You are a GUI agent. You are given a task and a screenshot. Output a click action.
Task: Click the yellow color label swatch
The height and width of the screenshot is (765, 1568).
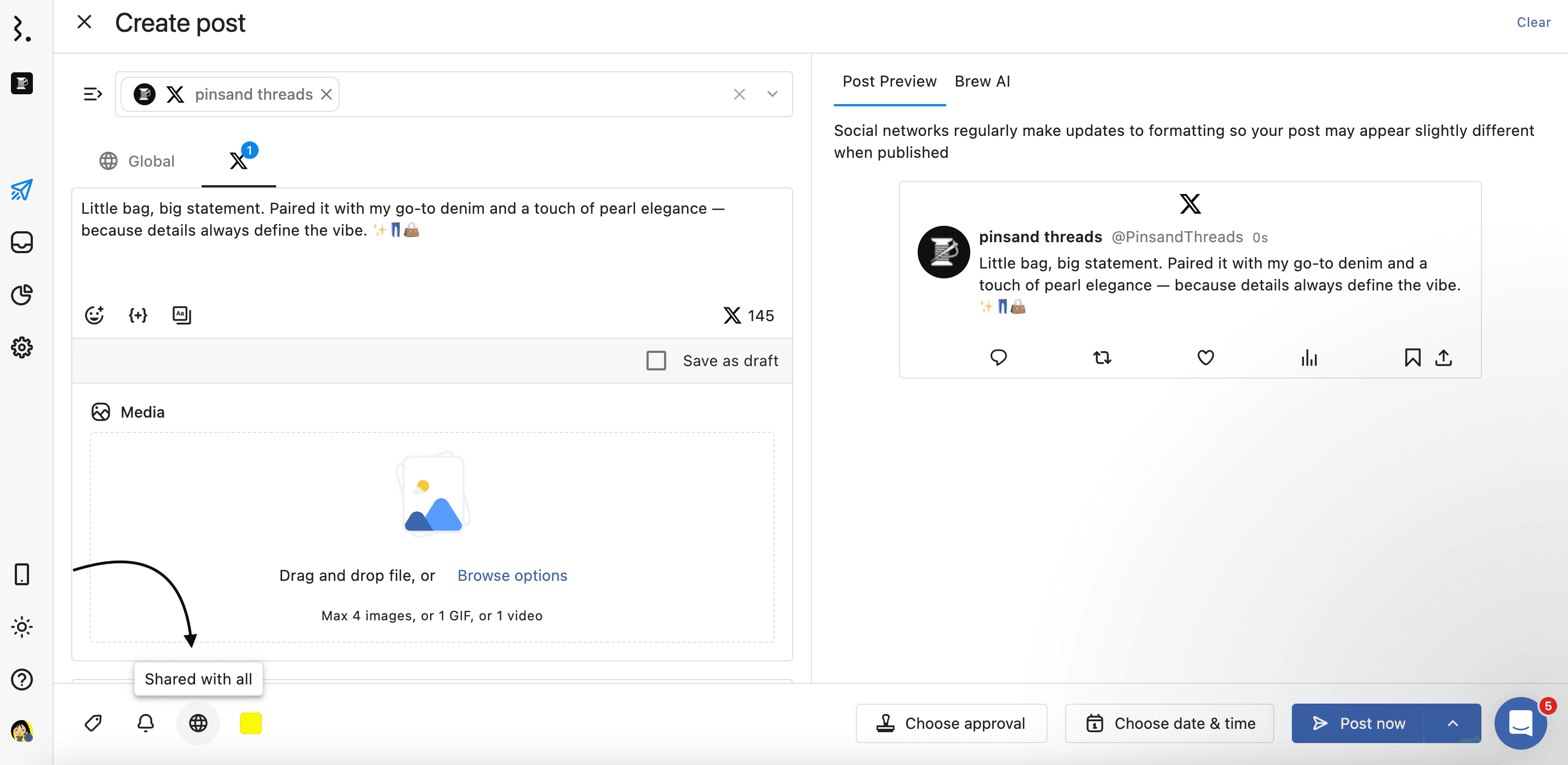click(x=250, y=723)
